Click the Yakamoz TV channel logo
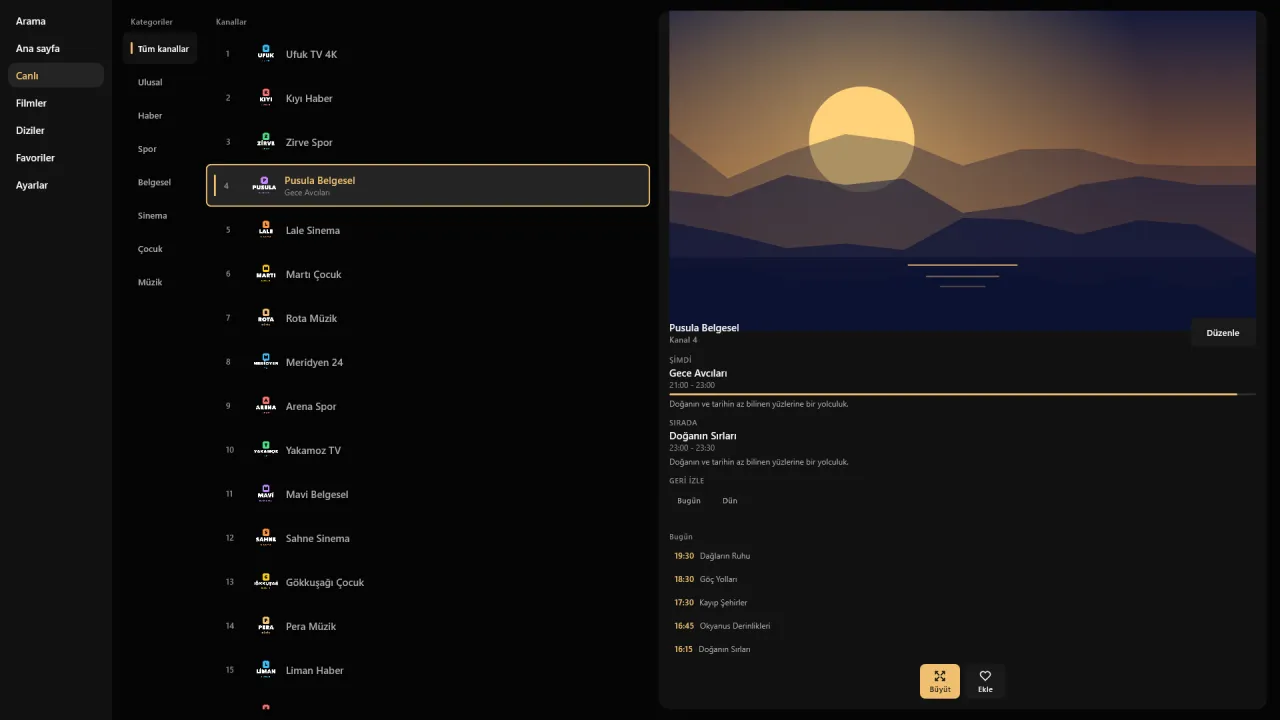Image resolution: width=1280 pixels, height=720 pixels. (x=265, y=450)
